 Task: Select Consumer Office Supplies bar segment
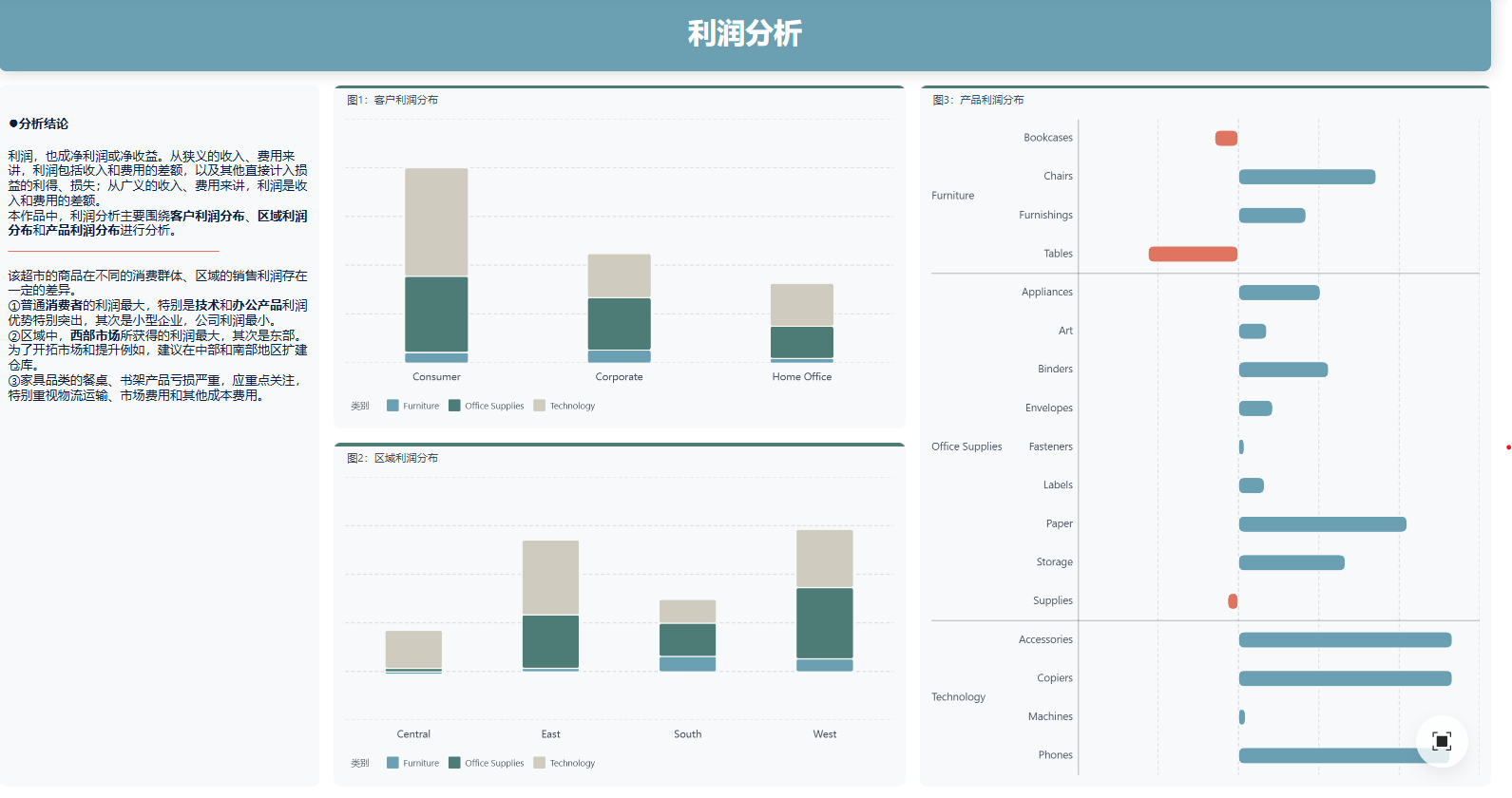[436, 314]
